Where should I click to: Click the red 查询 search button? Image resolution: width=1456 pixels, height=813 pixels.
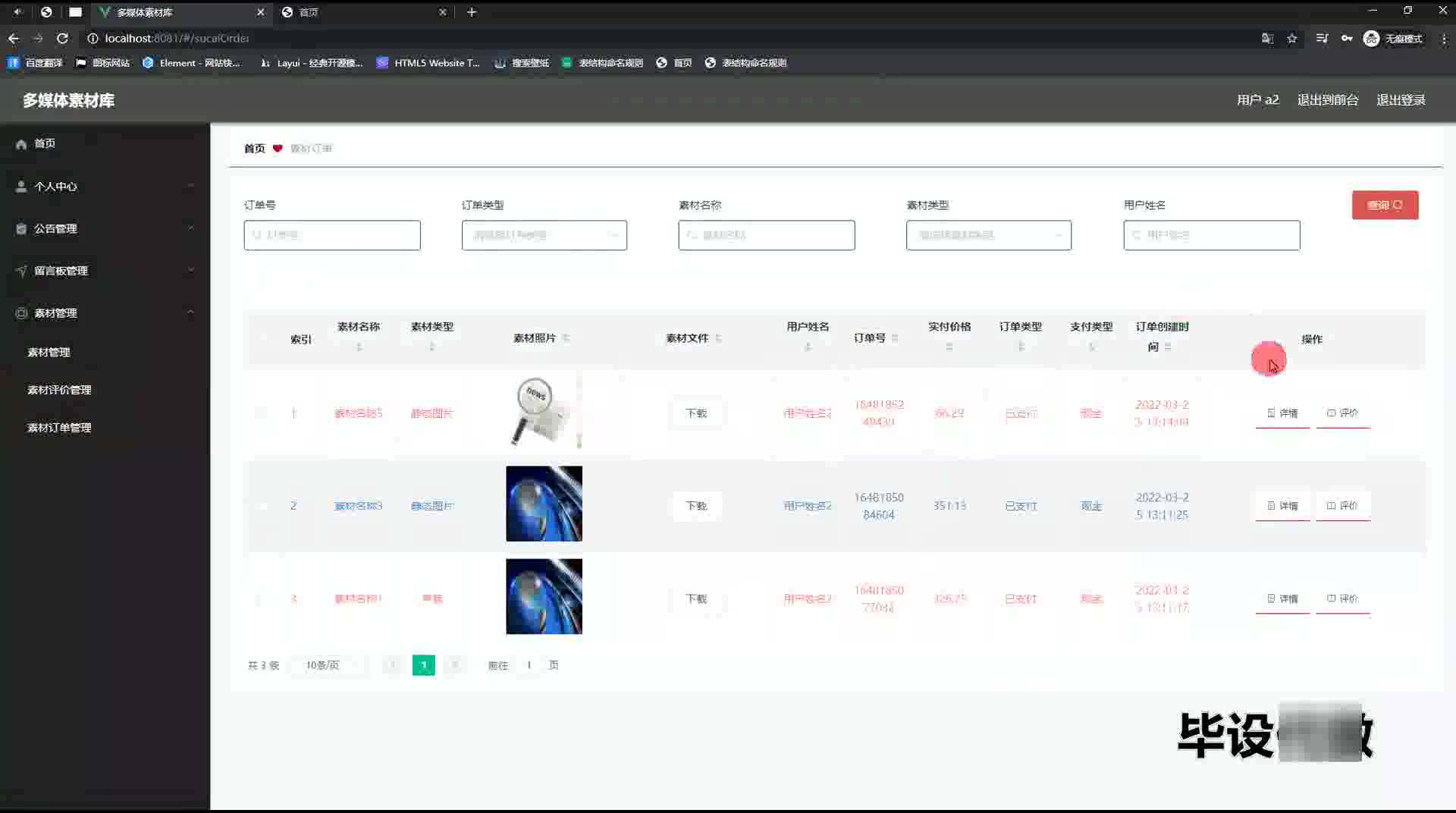(x=1385, y=205)
